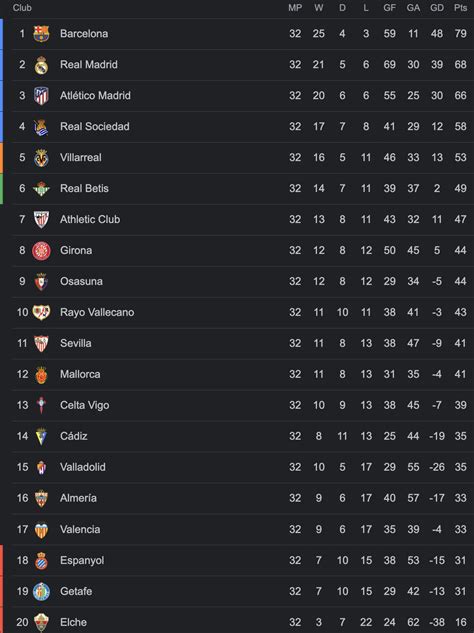474x633 pixels.
Task: Click the Girona round red badge
Action: (41, 250)
